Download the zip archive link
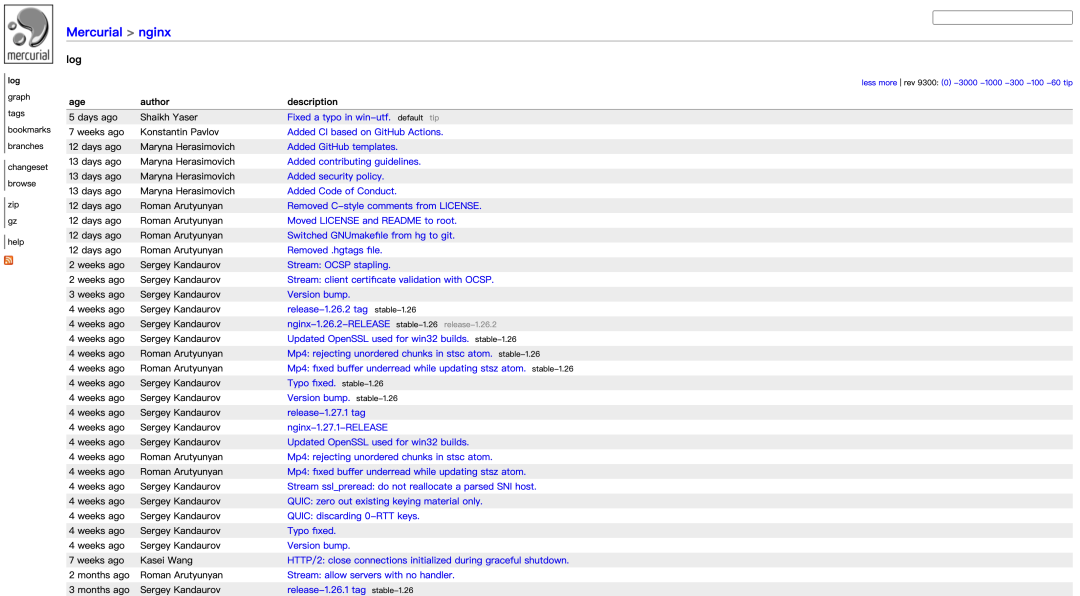1080x596 pixels. tap(13, 205)
